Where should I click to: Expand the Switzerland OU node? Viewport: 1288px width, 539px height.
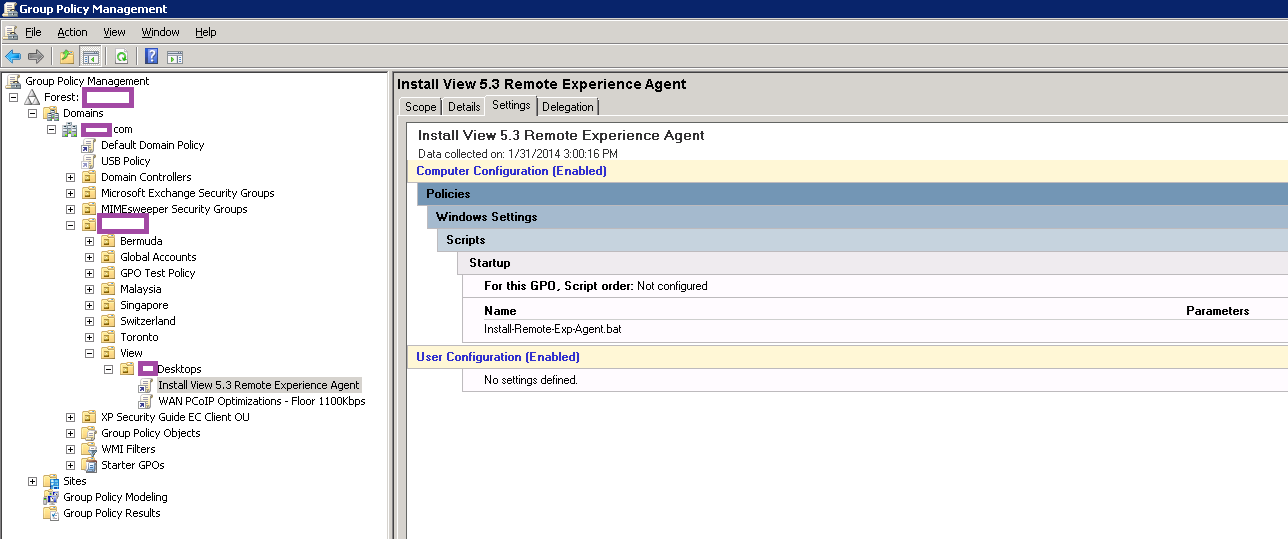tap(89, 321)
